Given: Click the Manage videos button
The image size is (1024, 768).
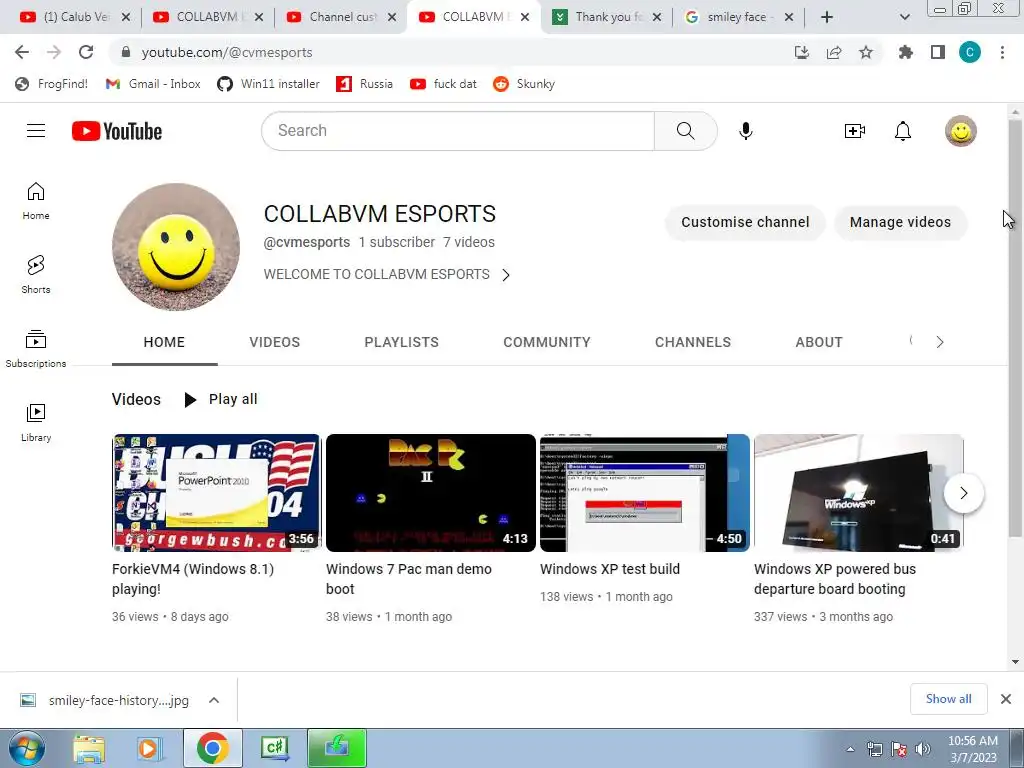Looking at the screenshot, I should click(900, 222).
